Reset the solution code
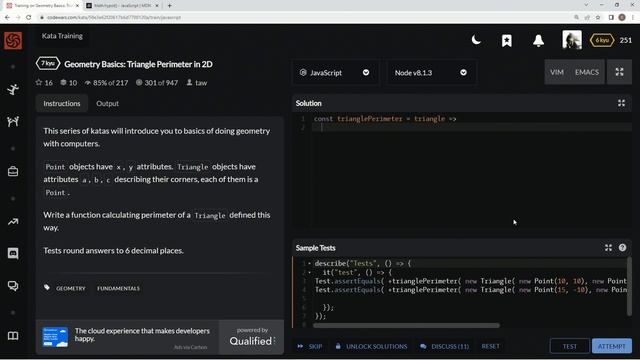The image size is (640, 360). 490,346
